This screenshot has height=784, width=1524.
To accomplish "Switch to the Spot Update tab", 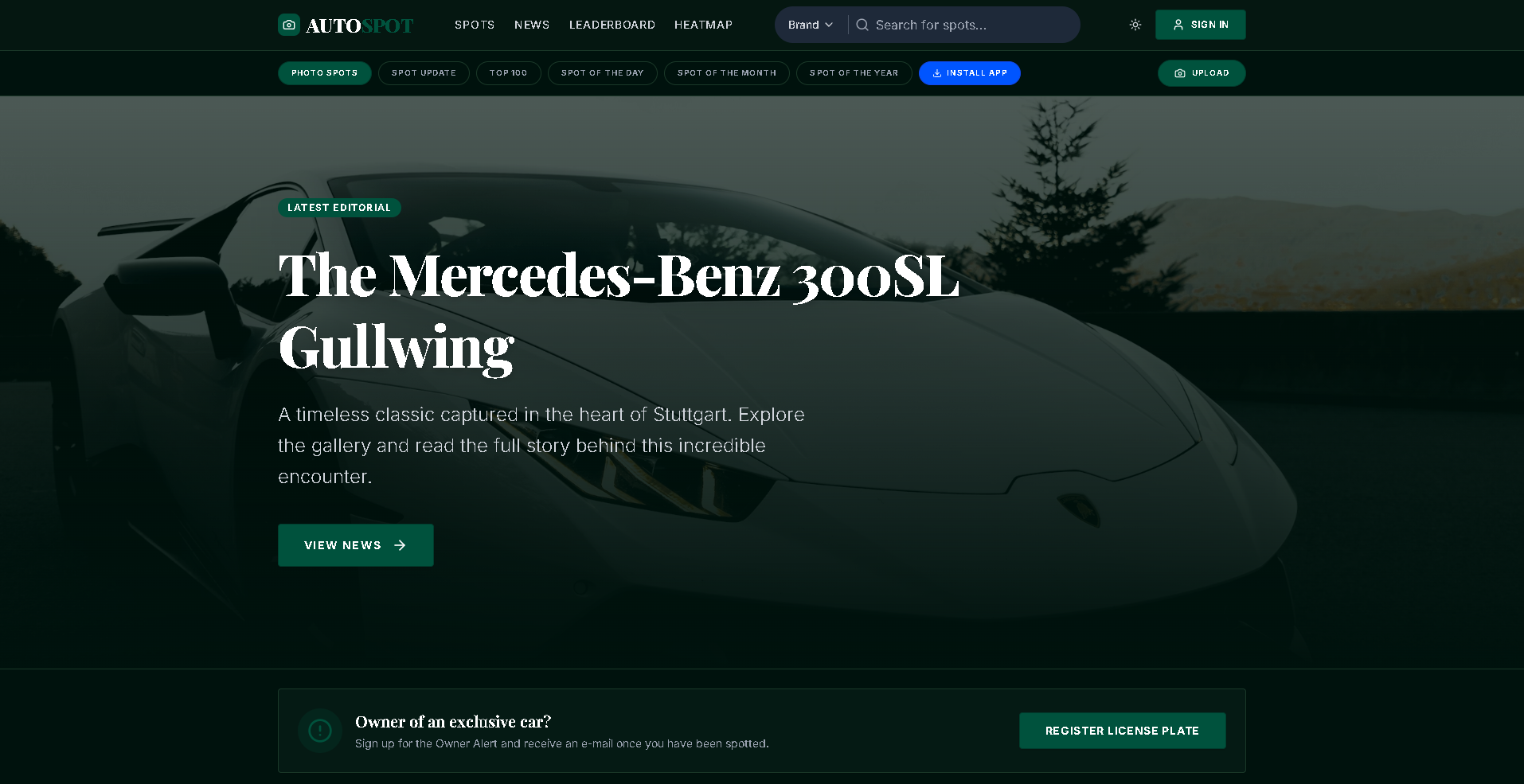I will 424,73.
